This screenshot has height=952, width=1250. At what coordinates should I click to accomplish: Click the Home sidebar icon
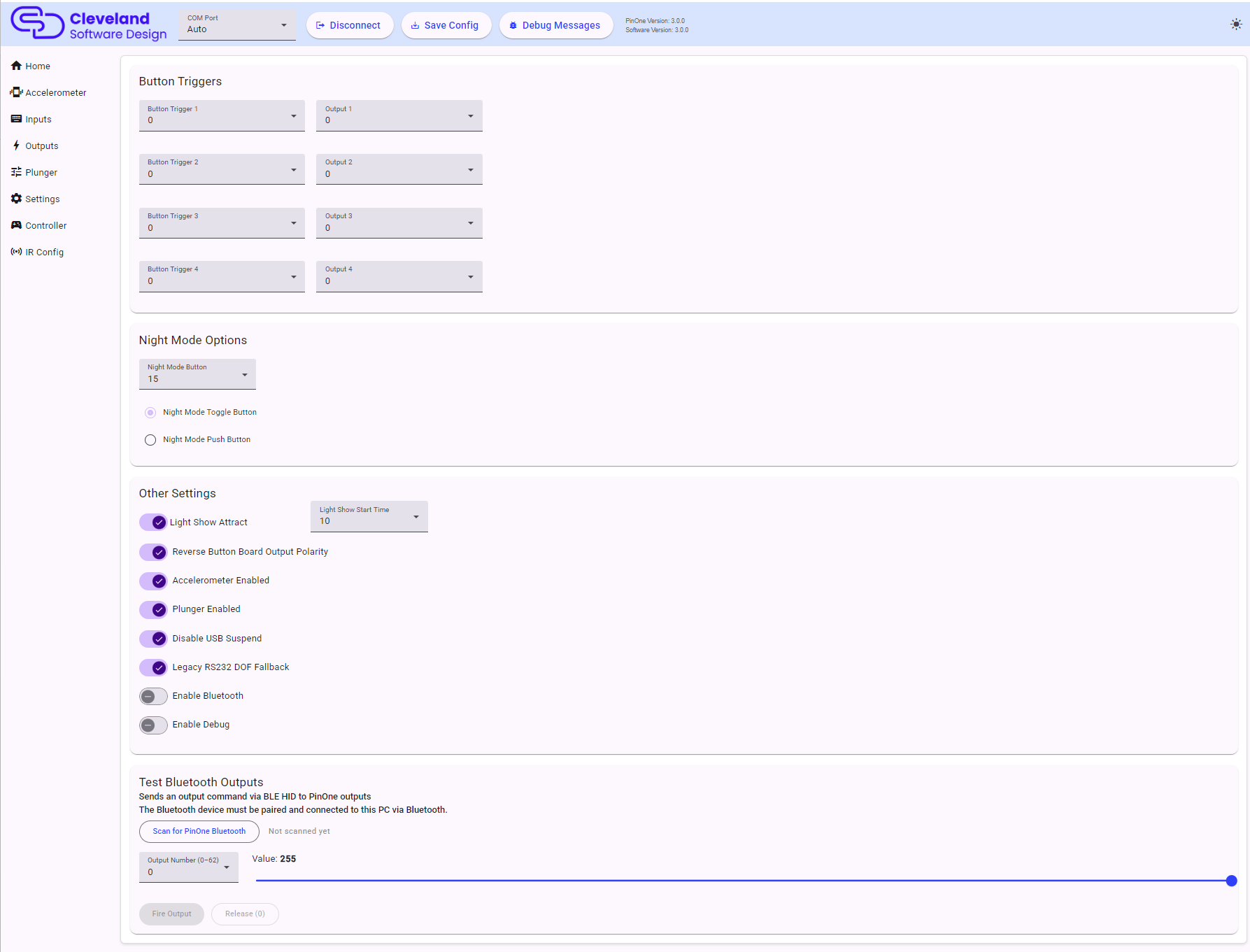tap(16, 66)
